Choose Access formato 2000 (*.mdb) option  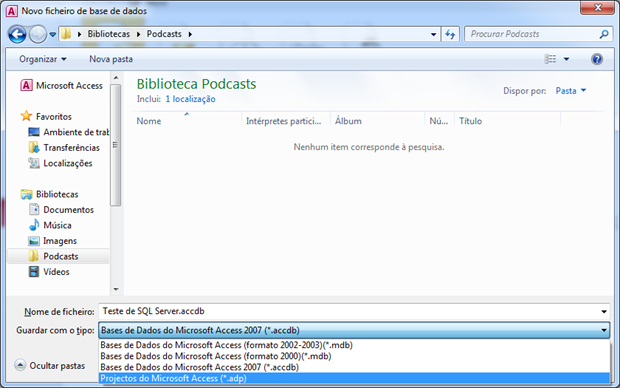coord(354,356)
